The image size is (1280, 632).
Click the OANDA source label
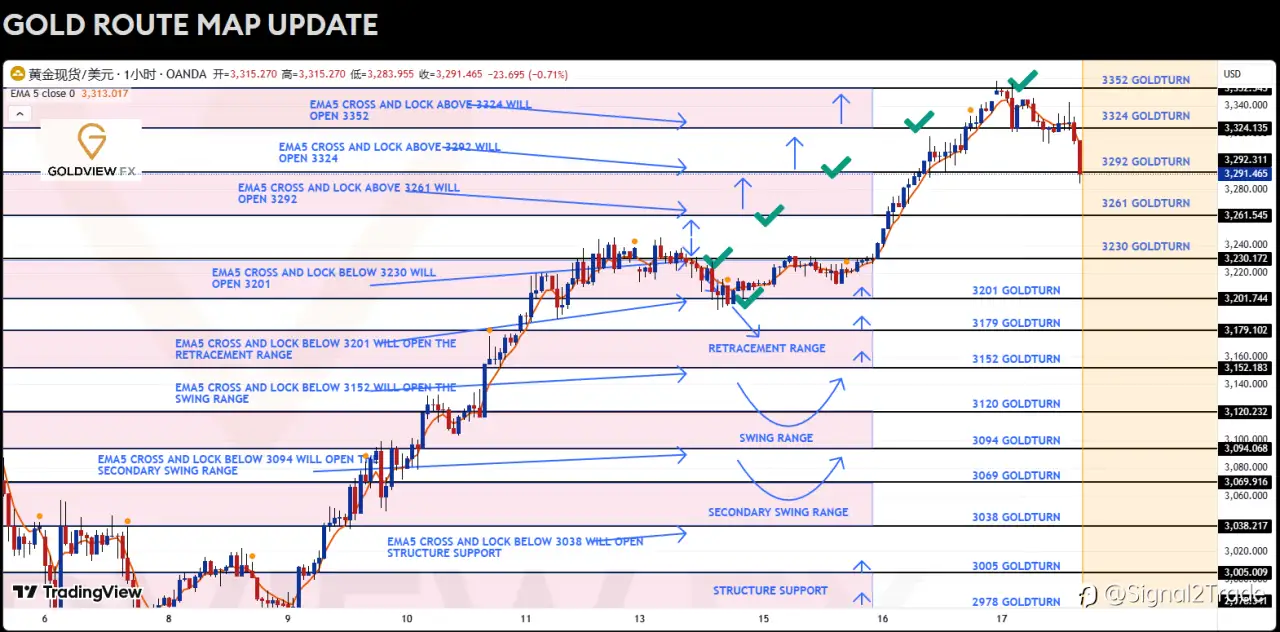(185, 74)
